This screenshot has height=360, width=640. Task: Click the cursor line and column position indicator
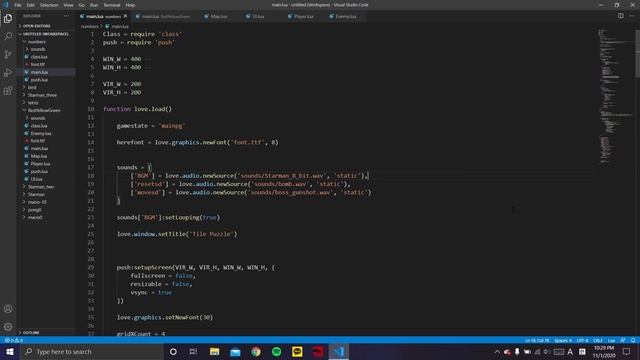(x=537, y=340)
